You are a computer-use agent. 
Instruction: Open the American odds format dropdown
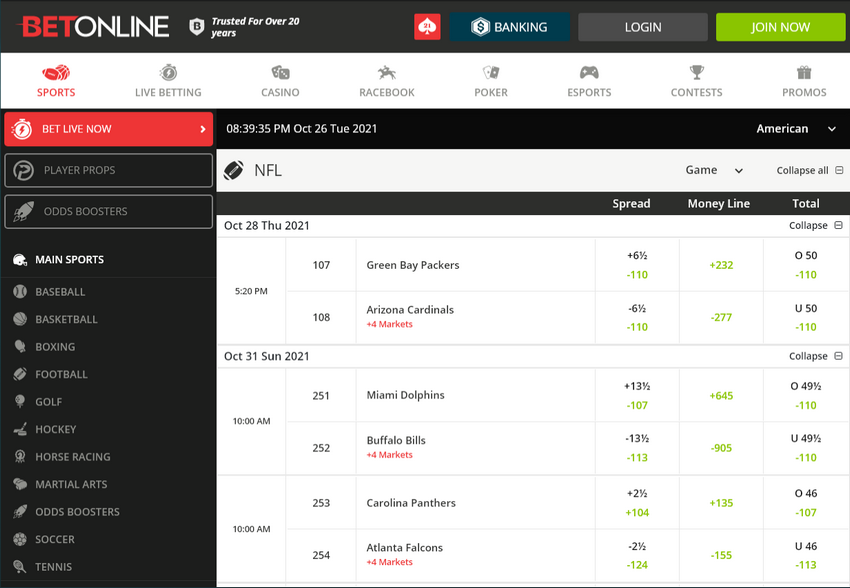[x=795, y=128]
